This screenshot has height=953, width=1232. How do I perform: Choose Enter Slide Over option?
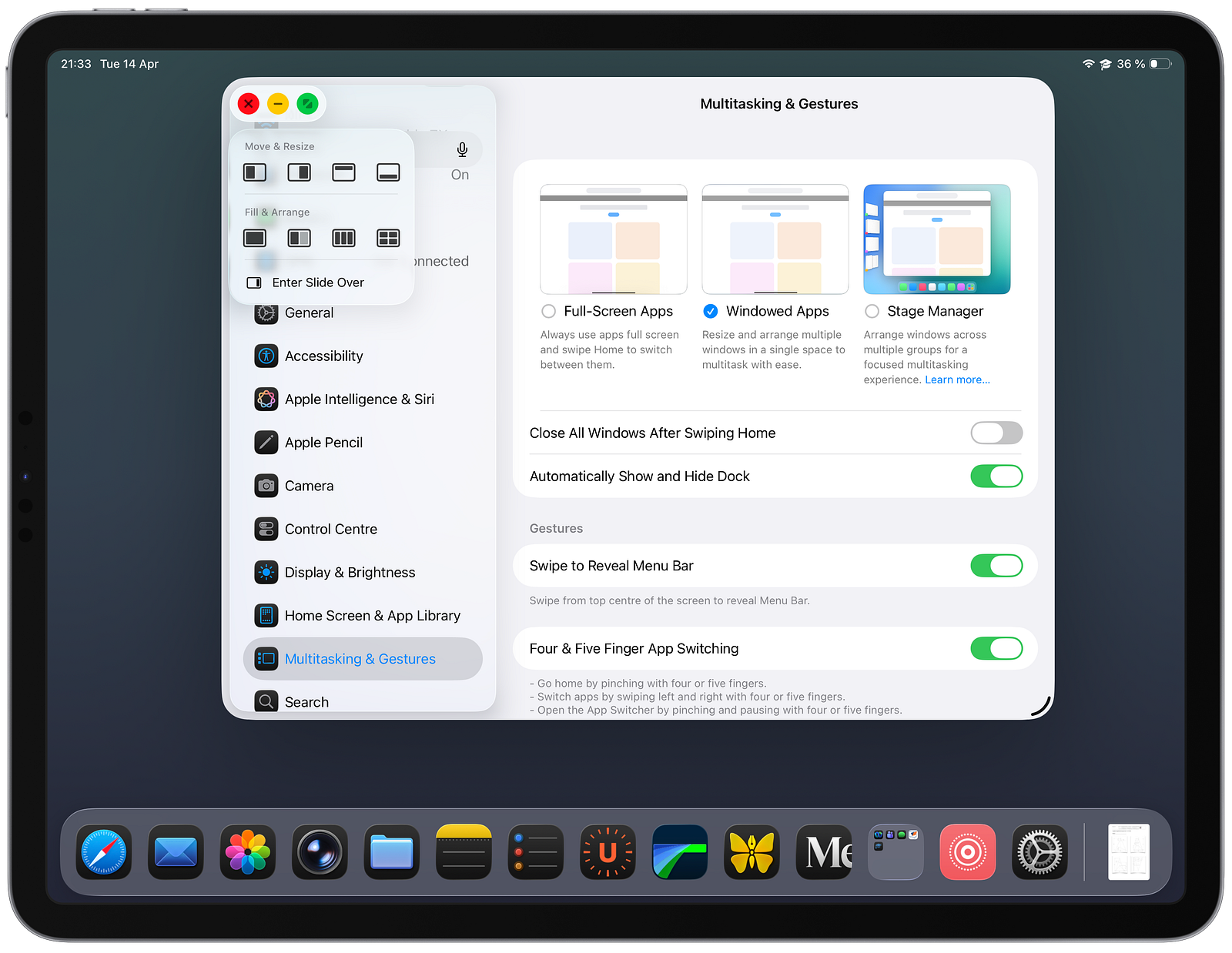tap(306, 283)
